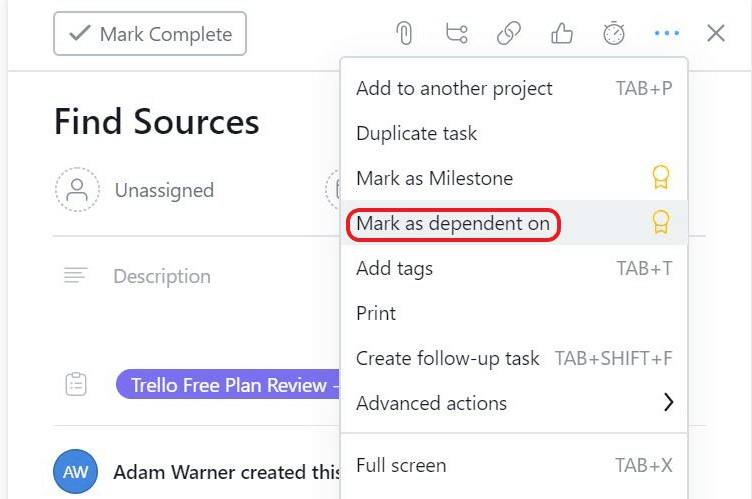The width and height of the screenshot is (752, 499).
Task: Select Mark as dependent on
Action: tap(453, 223)
